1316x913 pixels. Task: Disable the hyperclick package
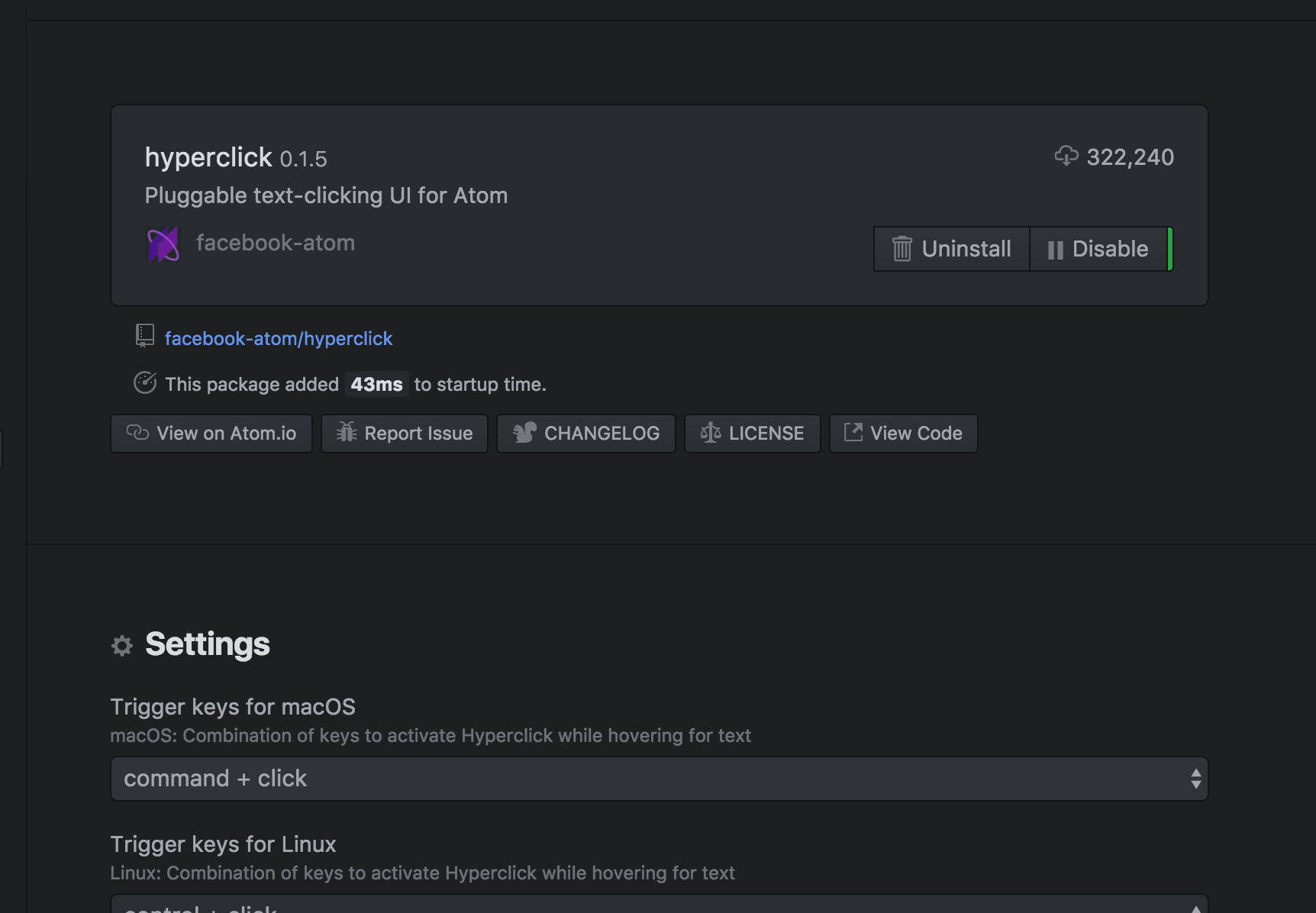(1098, 249)
